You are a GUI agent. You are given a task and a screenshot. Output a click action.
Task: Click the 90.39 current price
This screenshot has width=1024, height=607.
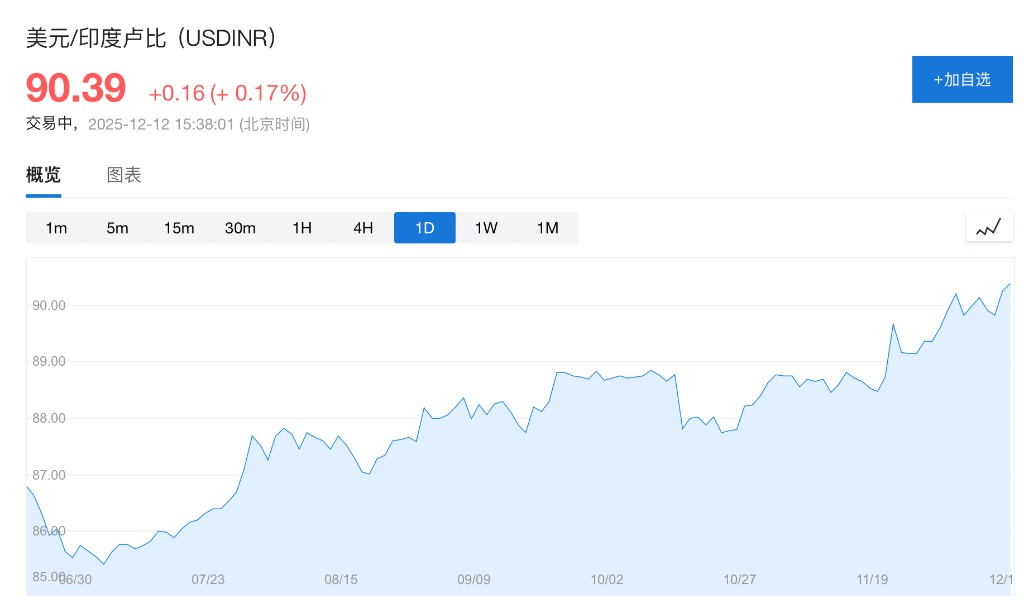click(76, 89)
